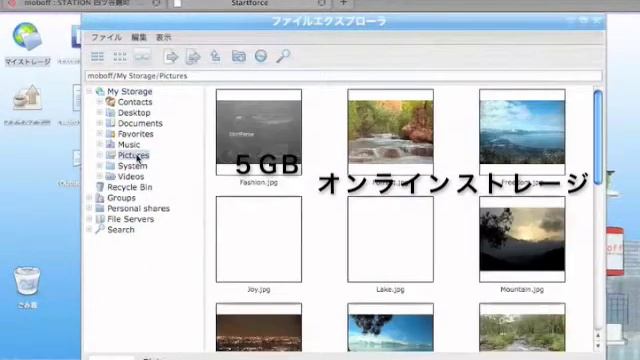Open the magnifier search tool
Image resolution: width=640 pixels, height=360 pixels.
(283, 56)
